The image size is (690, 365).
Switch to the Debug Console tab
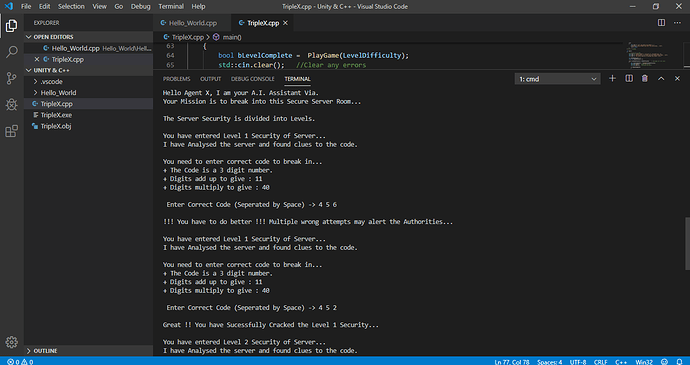tap(253, 79)
